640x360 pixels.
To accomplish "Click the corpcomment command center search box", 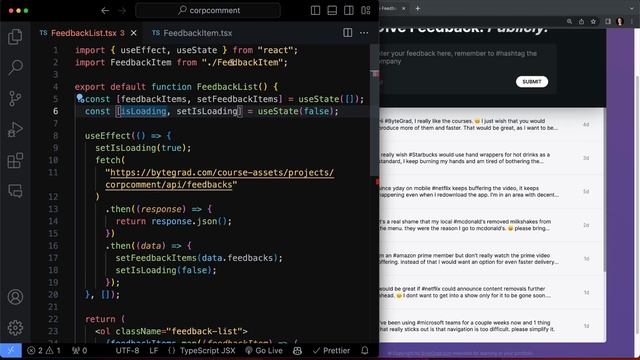I will 208,11.
